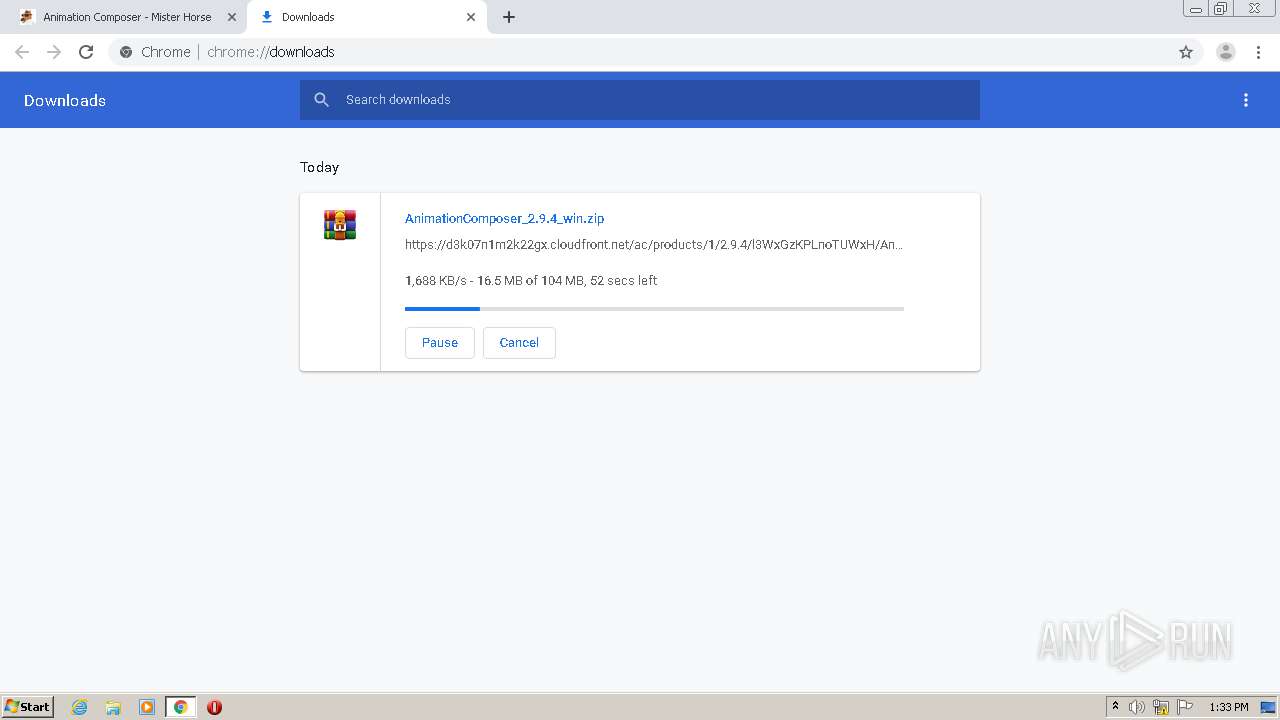Click the cloudfront.net source URL
1280x720 pixels.
[x=654, y=244]
